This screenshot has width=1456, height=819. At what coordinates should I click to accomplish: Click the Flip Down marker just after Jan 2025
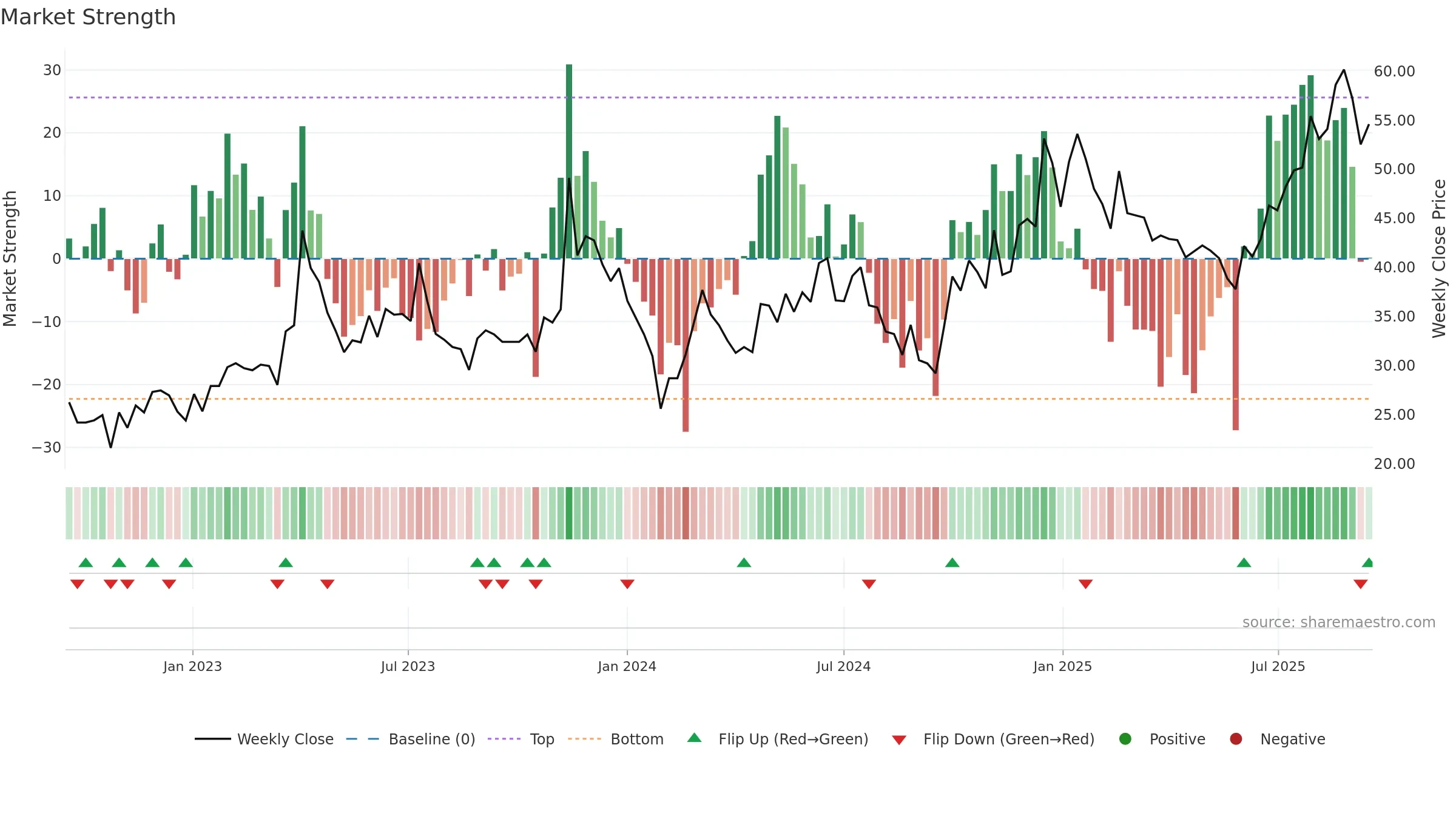[x=1086, y=584]
